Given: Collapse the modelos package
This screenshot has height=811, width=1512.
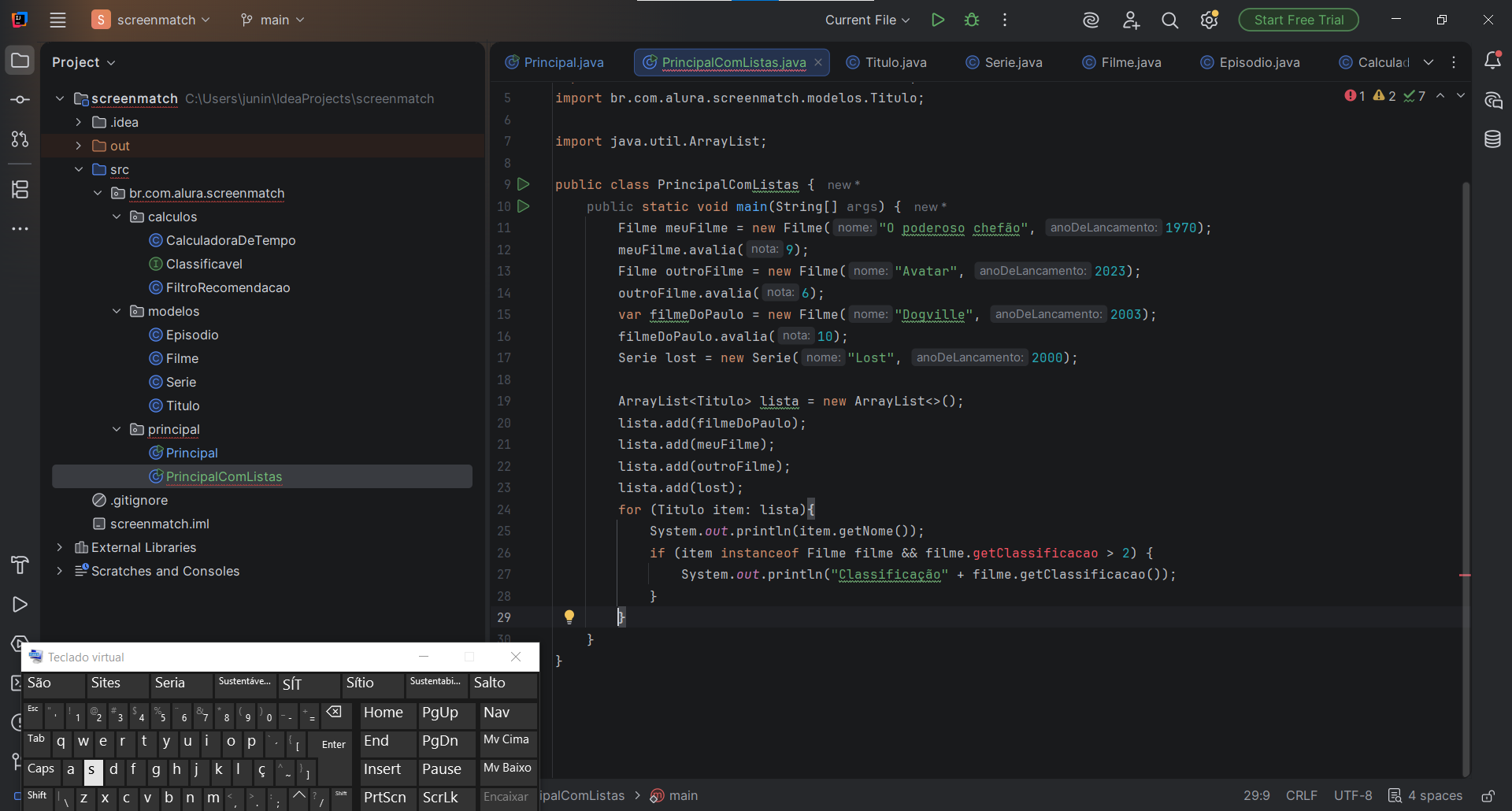Looking at the screenshot, I should pos(117,311).
